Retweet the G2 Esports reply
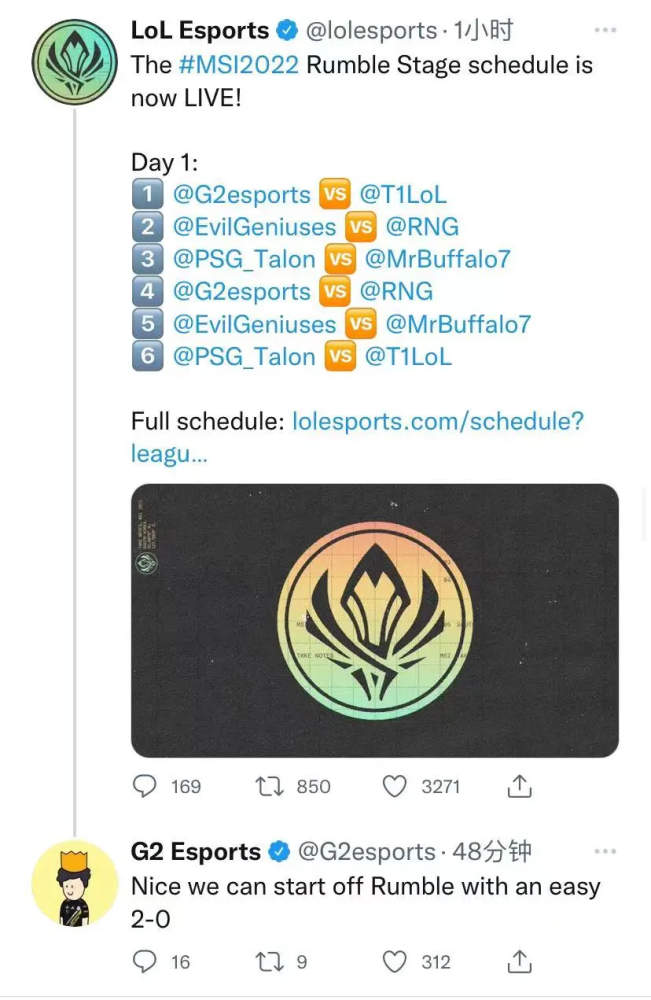This screenshot has height=1000, width=651. (270, 962)
